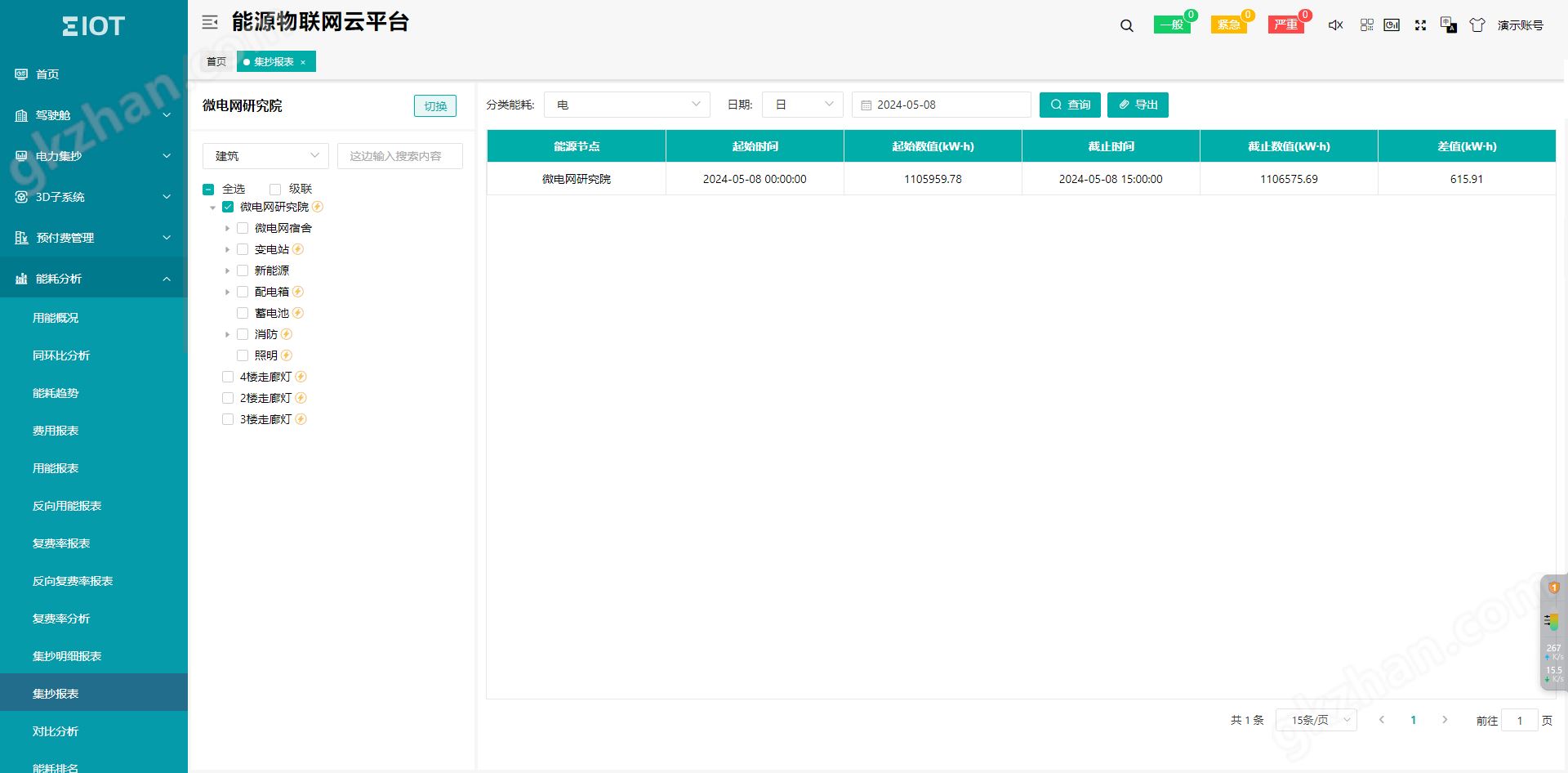Expand the 微电网宿舍 tree node
This screenshot has width=1568, height=773.
click(228, 229)
